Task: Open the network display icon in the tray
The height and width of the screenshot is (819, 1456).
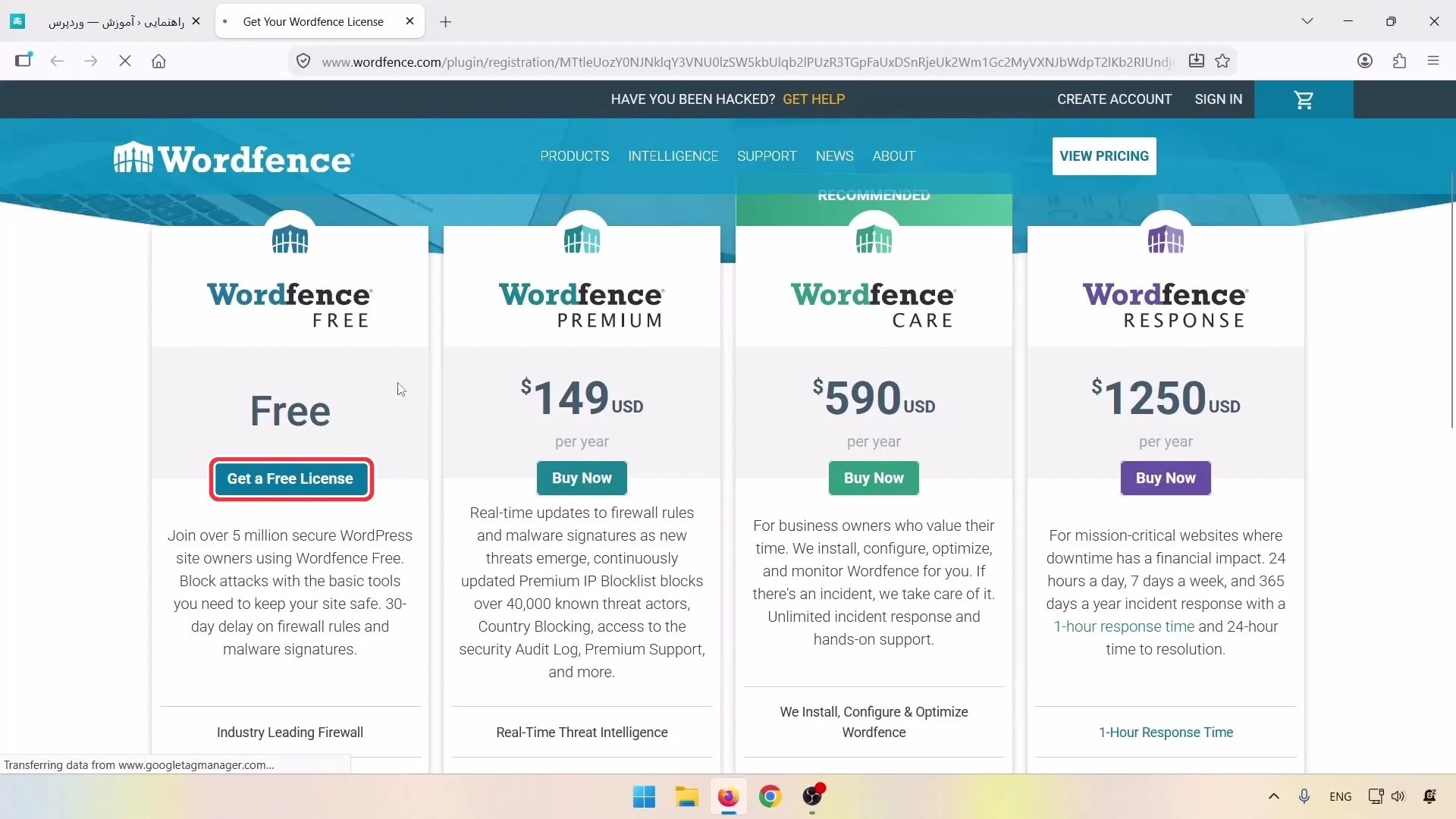Action: click(x=1375, y=796)
